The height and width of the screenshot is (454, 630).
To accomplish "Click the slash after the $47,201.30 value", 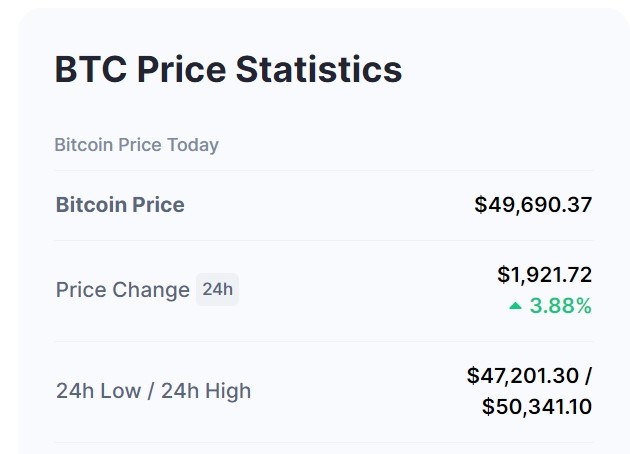I will (x=588, y=376).
